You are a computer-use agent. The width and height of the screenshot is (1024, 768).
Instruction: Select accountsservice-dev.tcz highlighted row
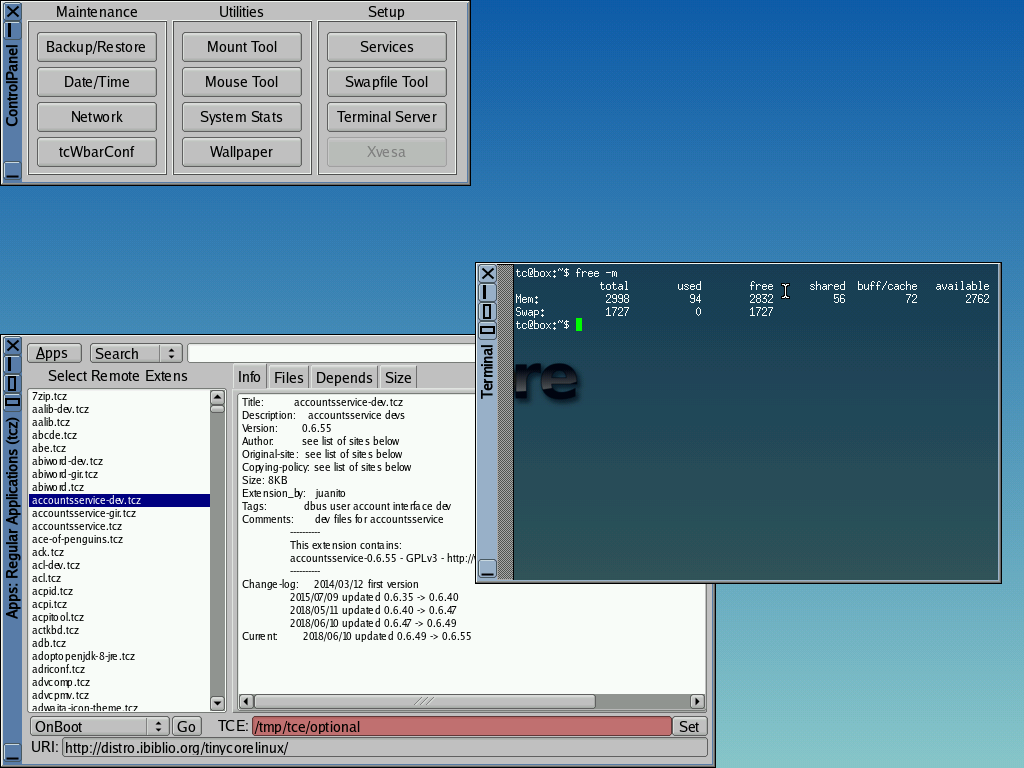pos(119,500)
